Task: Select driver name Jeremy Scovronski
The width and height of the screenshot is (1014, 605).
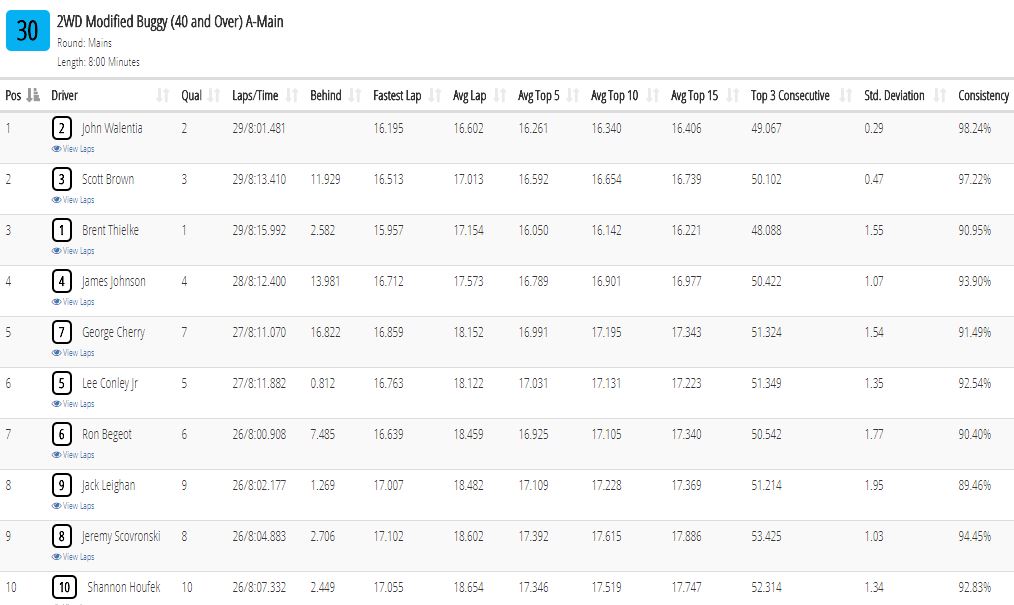Action: [121, 536]
